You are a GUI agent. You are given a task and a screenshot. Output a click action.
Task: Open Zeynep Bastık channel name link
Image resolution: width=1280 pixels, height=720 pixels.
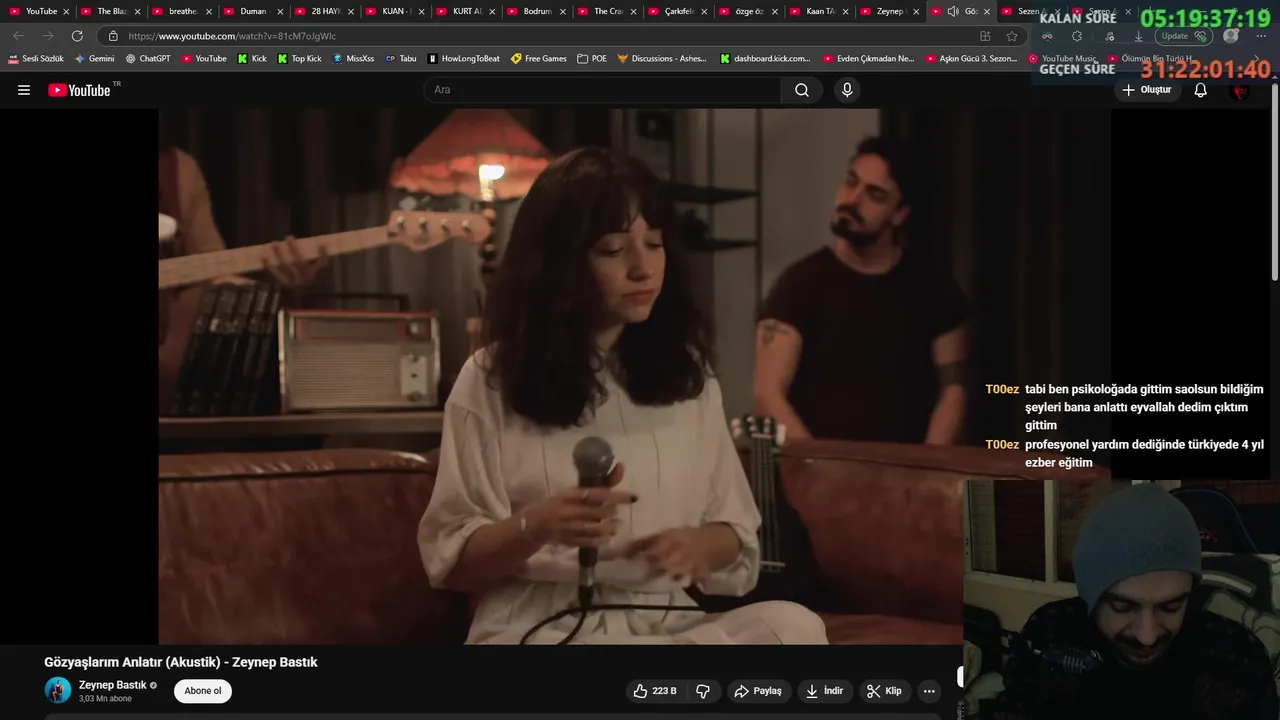point(113,685)
